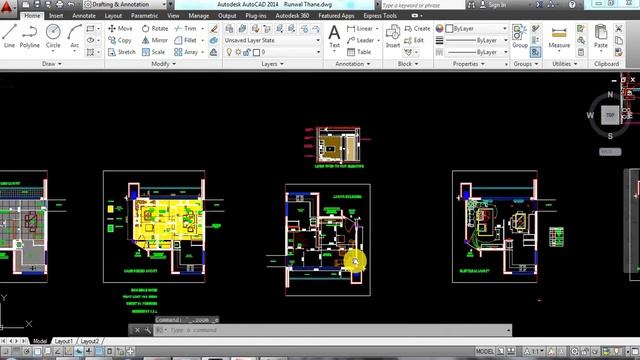Click the Group objects tool
This screenshot has height=360, width=640.
tap(520, 36)
